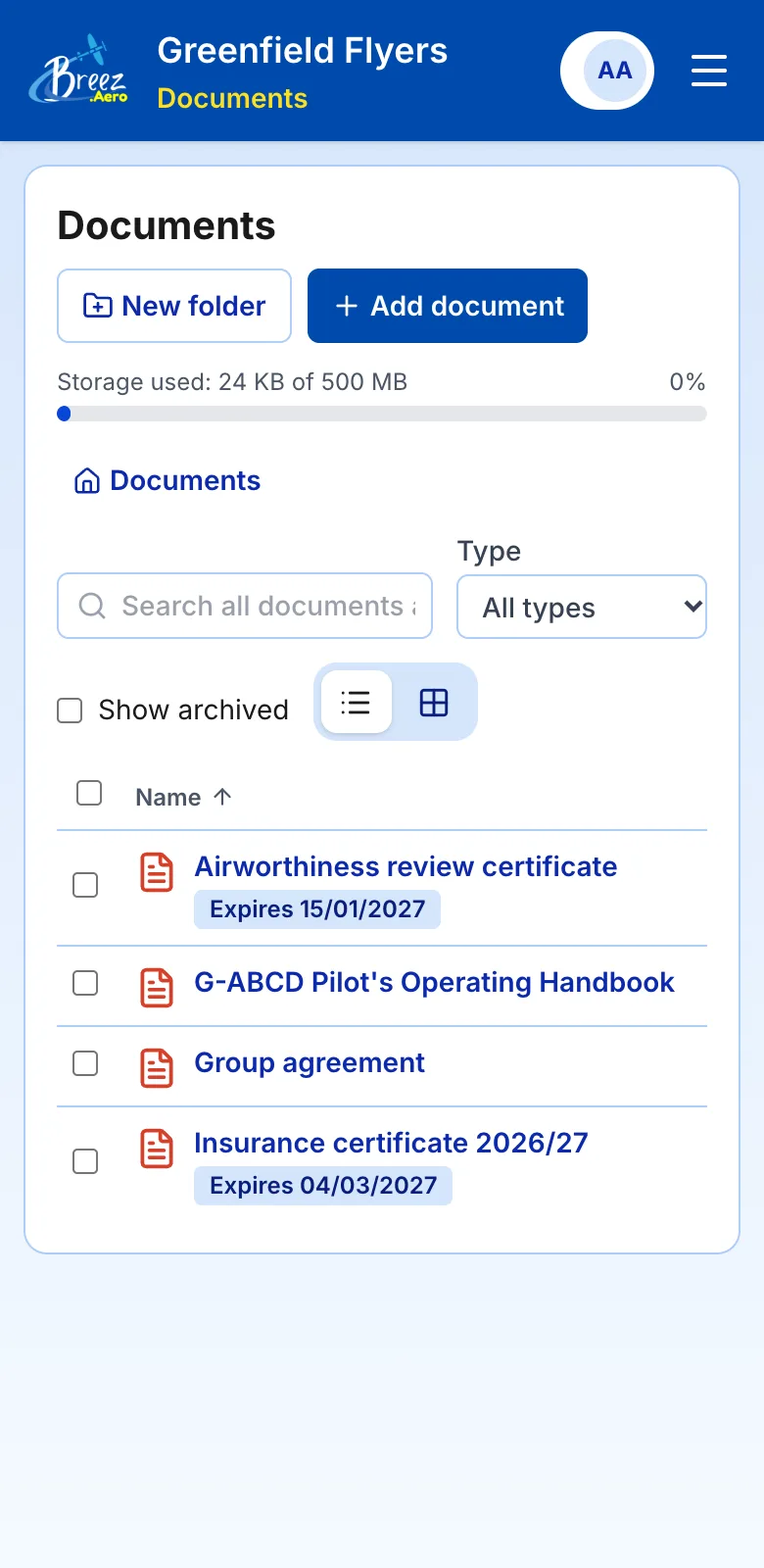The width and height of the screenshot is (764, 1568).
Task: Click the Add document button
Action: pos(448,306)
